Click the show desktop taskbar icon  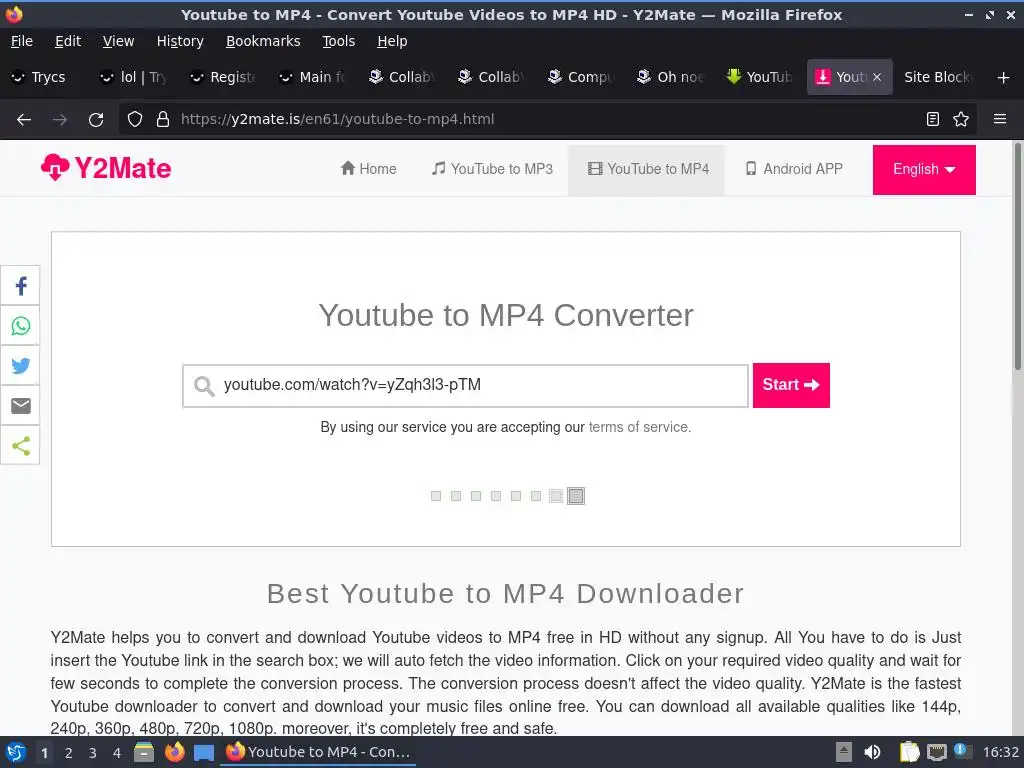click(x=204, y=752)
